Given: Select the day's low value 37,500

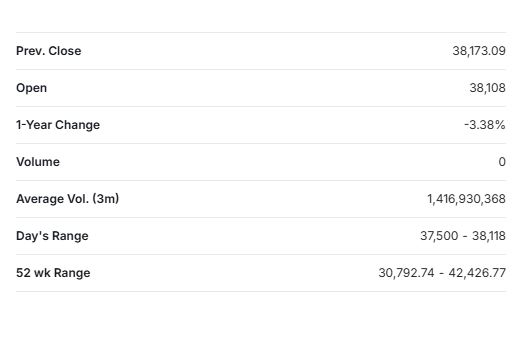Looking at the screenshot, I should pyautogui.click(x=439, y=236).
